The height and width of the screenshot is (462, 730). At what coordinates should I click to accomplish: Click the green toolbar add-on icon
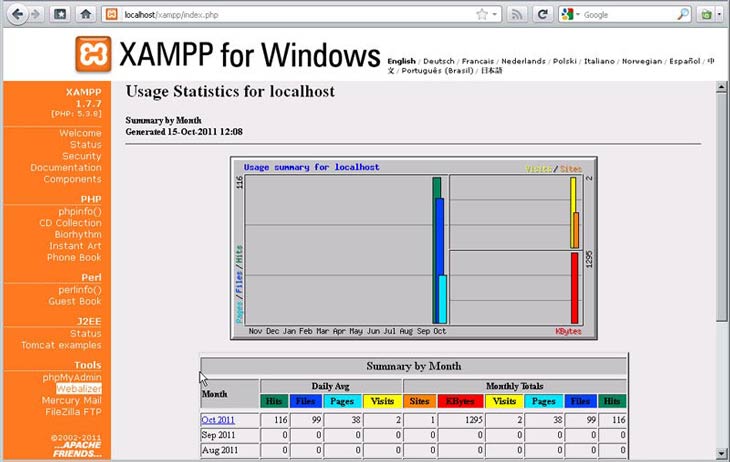[x=706, y=14]
